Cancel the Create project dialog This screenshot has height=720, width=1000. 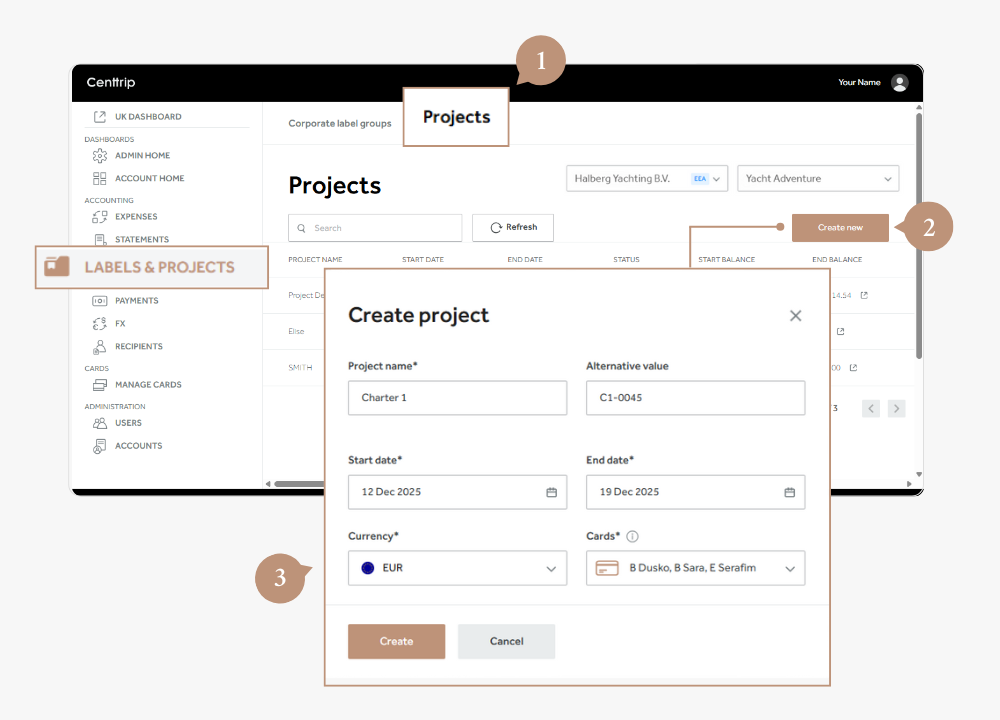(506, 641)
